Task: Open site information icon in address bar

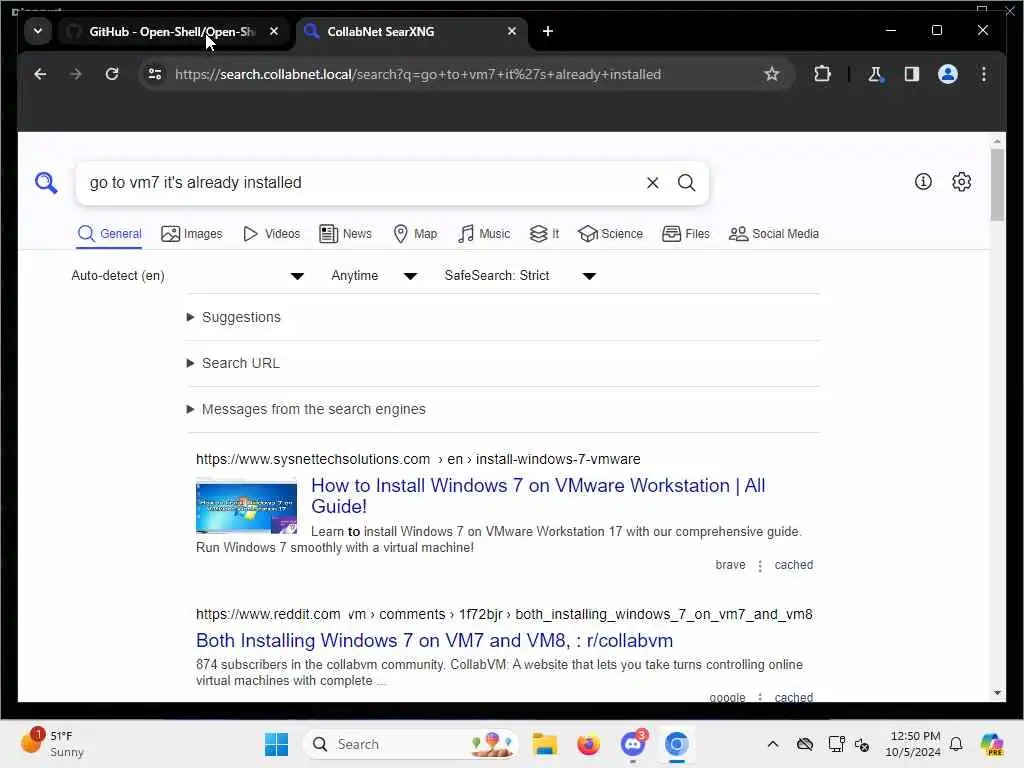Action: 155,74
